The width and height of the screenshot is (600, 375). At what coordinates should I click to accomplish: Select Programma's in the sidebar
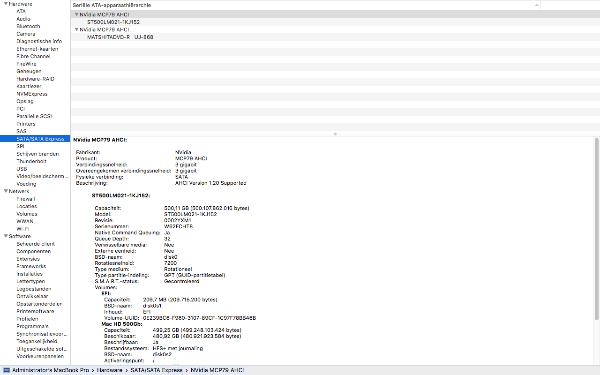click(32, 326)
